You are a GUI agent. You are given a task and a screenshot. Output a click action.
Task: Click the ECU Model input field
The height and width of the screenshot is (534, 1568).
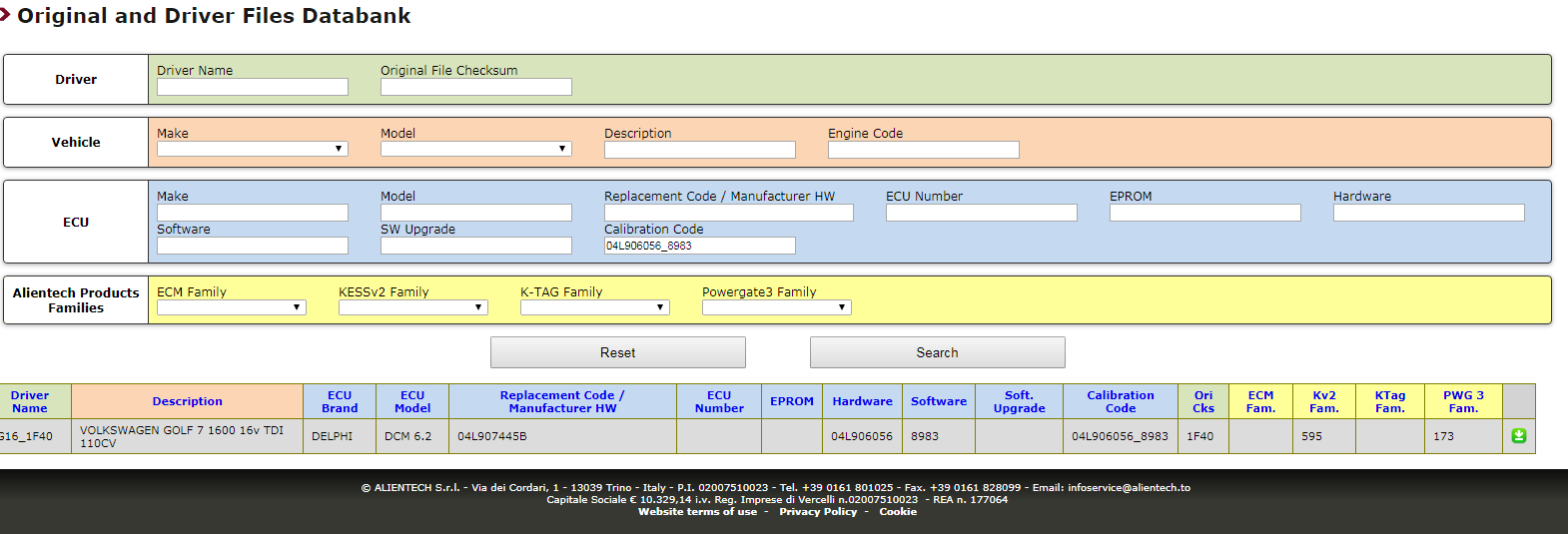pos(476,213)
